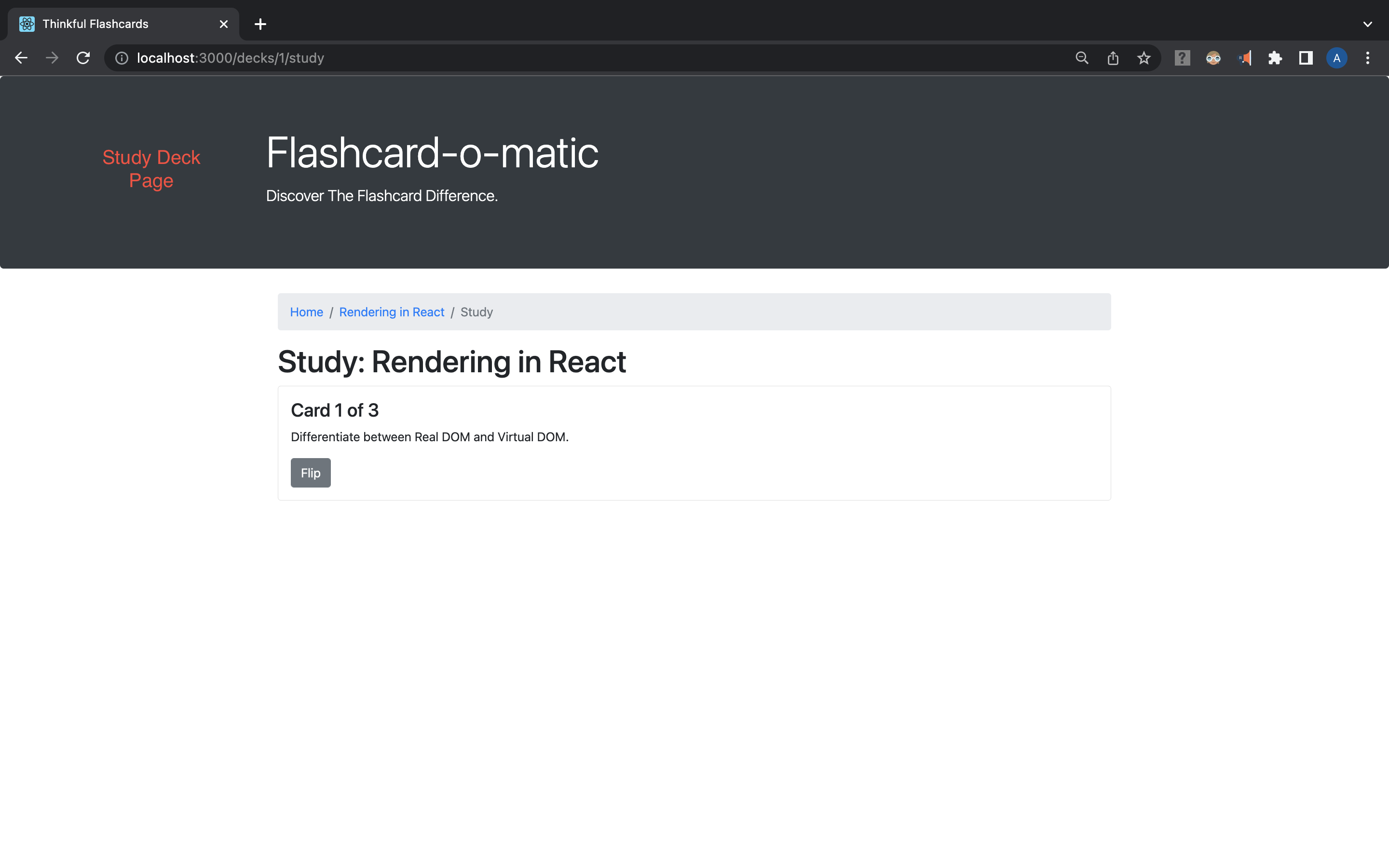
Task: Flip the current flashcard
Action: pyautogui.click(x=311, y=473)
